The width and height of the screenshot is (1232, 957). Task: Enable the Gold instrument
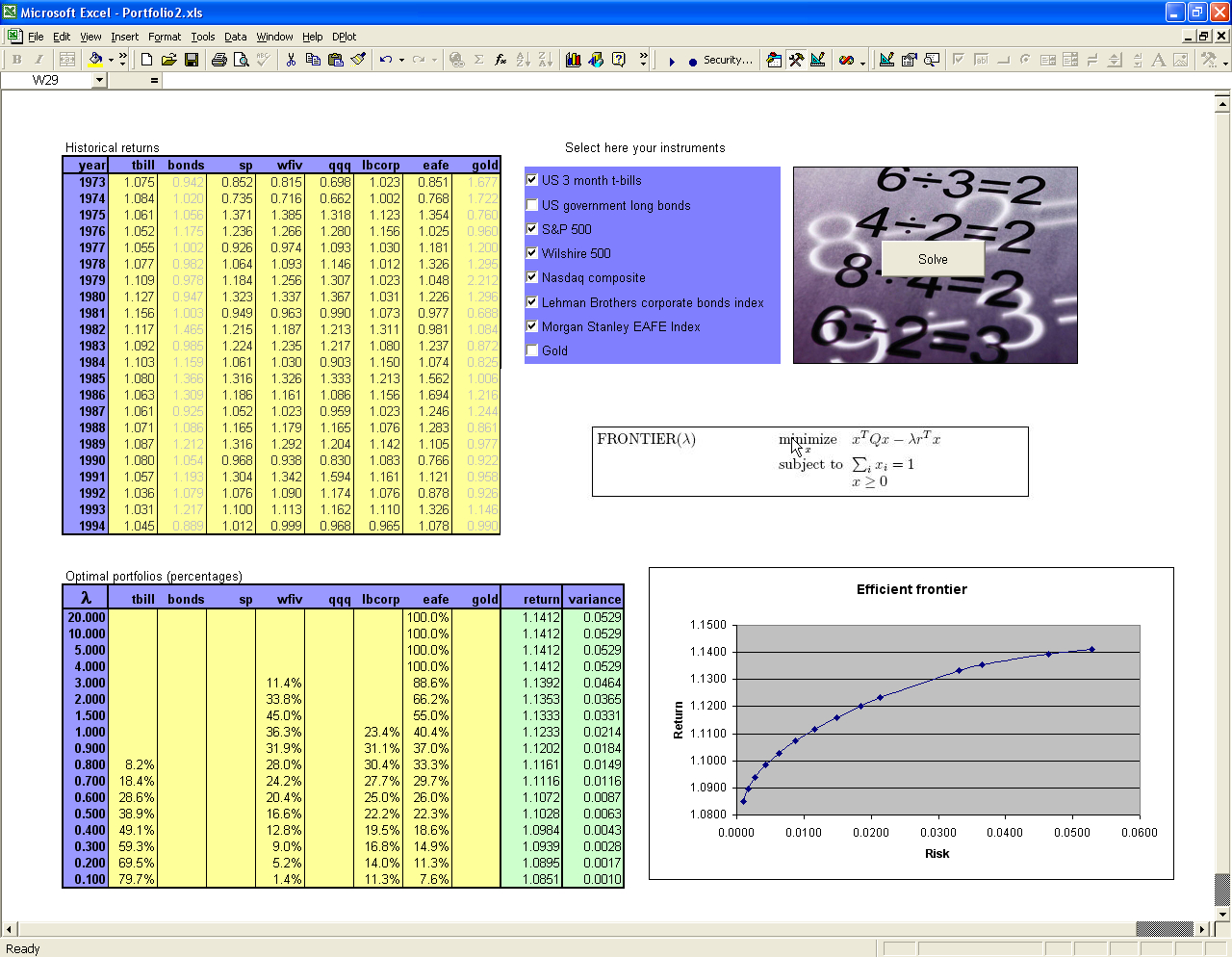(532, 350)
